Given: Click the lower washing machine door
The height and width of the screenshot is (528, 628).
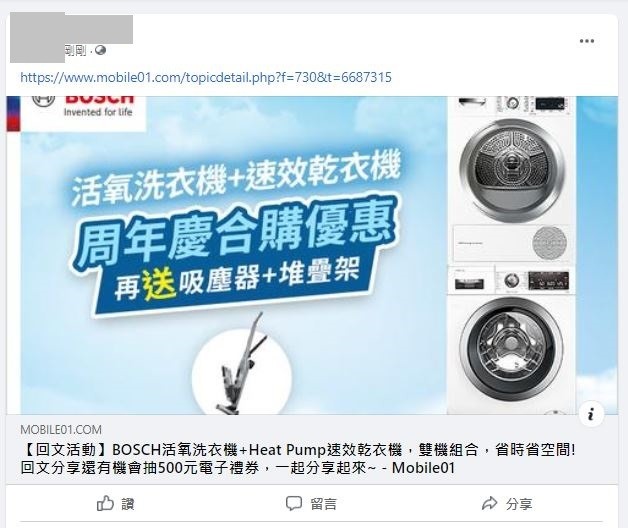Looking at the screenshot, I should click(x=511, y=348).
